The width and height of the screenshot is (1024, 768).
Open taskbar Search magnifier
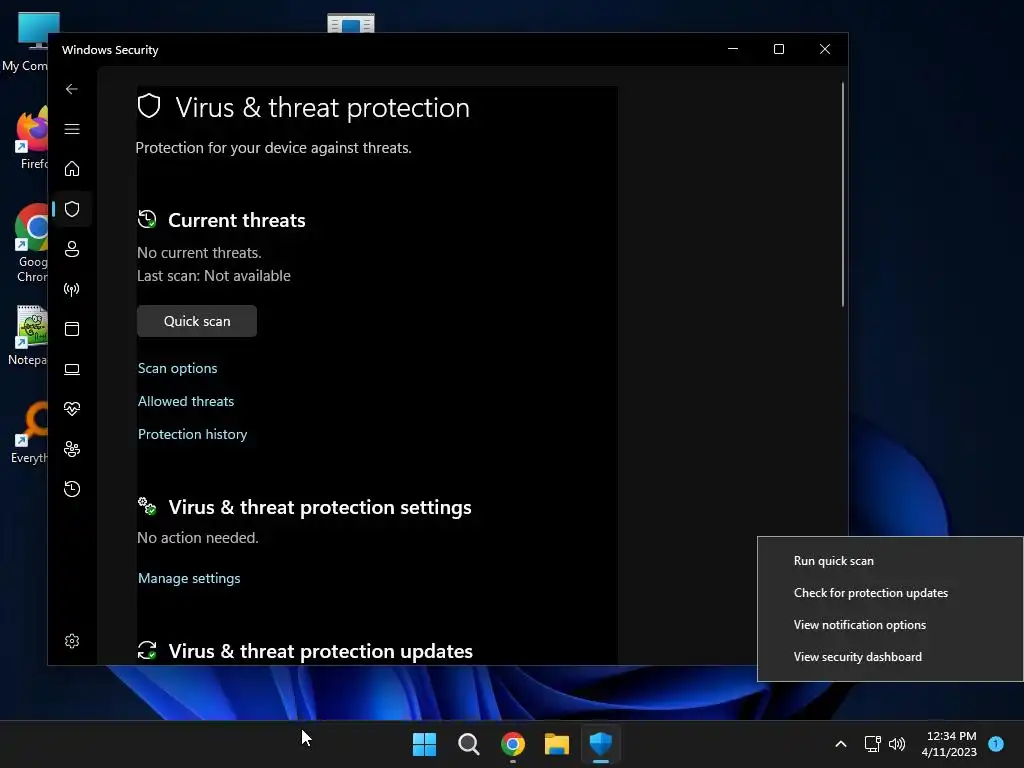coord(468,744)
